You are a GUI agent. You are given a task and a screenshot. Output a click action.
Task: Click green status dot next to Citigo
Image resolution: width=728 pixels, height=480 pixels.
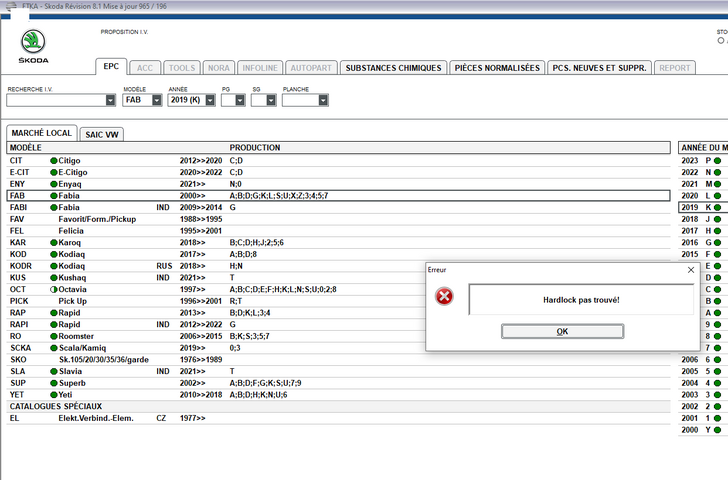54,161
